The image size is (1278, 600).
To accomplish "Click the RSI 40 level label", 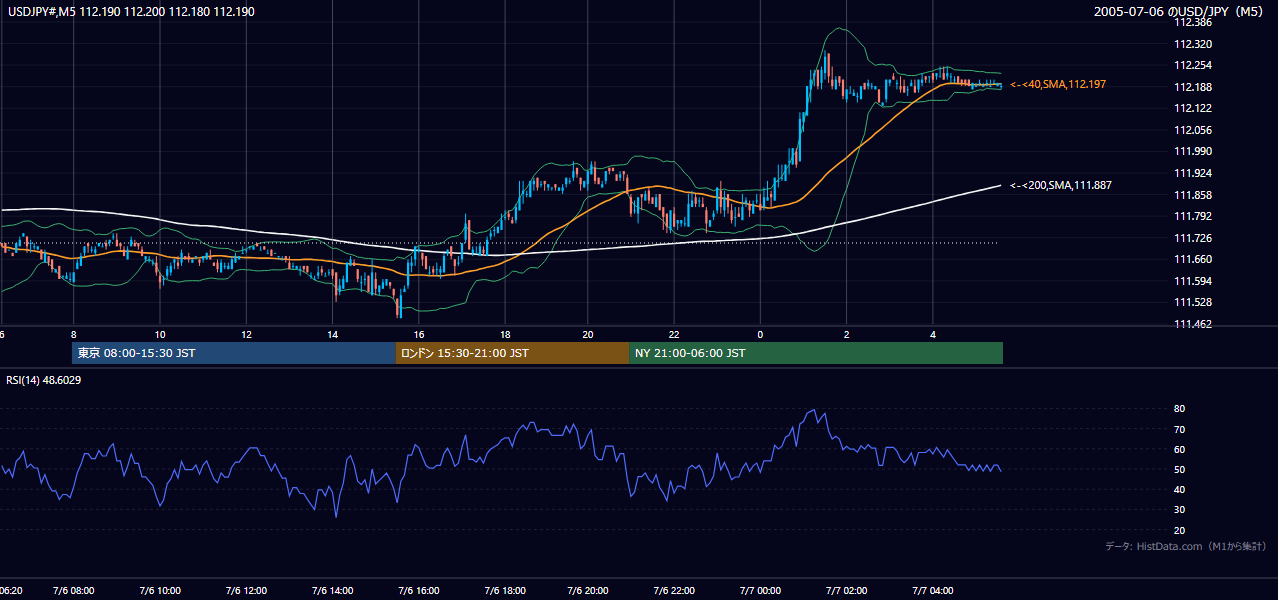I will pos(1179,490).
